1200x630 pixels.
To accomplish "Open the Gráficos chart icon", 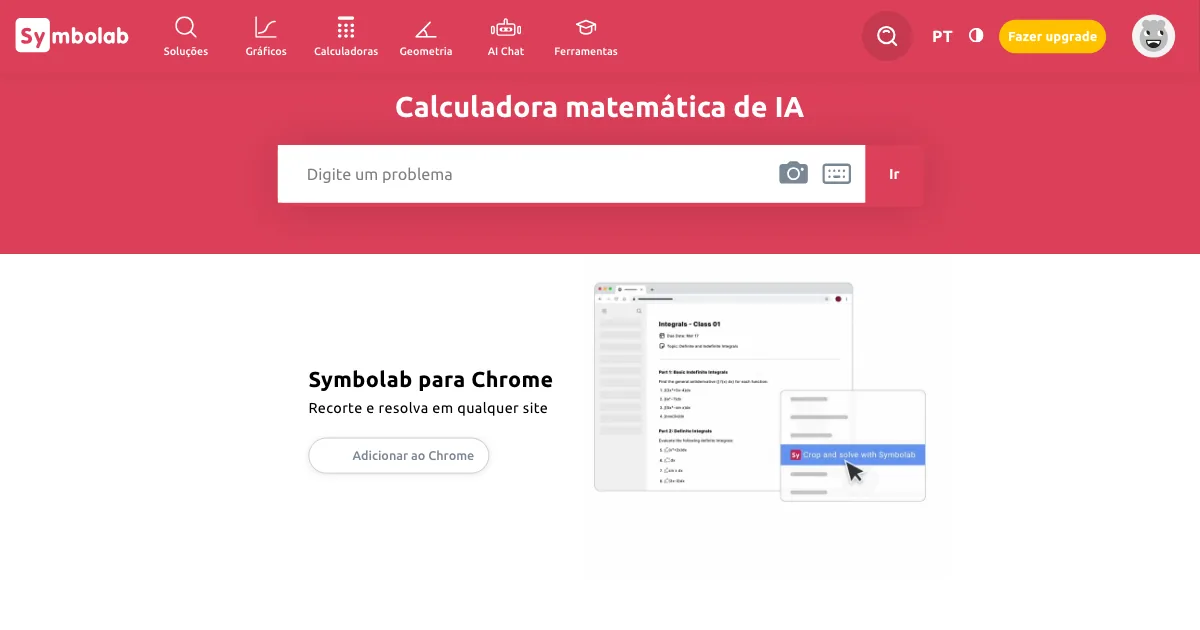I will coord(266,28).
